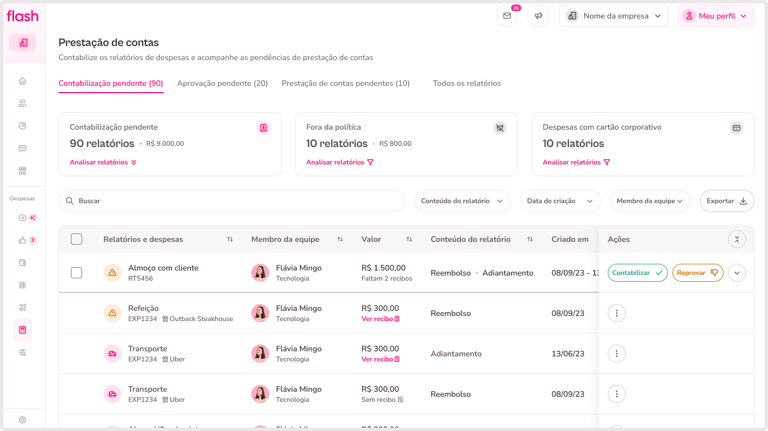Open the Conteúdo do relatório filter dropdown

(x=462, y=201)
